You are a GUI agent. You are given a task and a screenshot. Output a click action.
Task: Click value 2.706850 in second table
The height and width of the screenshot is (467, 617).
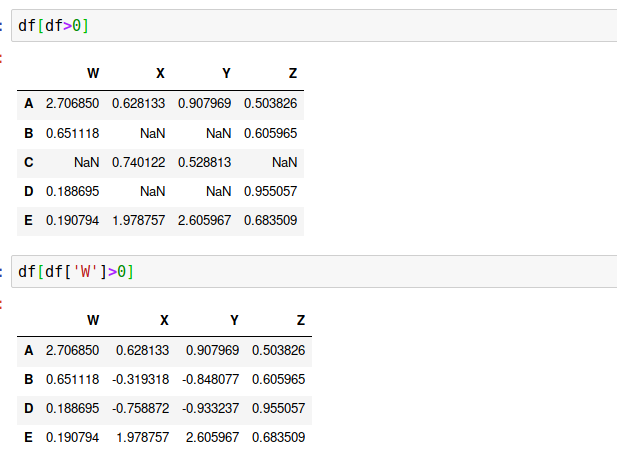pos(72,350)
